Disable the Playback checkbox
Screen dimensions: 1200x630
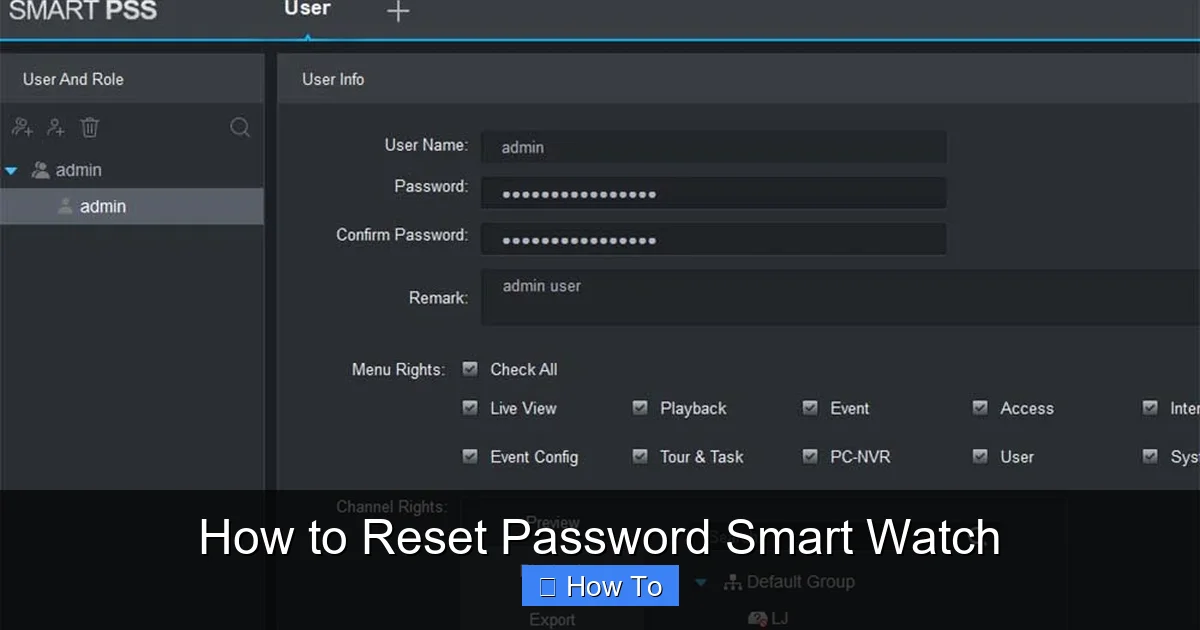coord(640,408)
